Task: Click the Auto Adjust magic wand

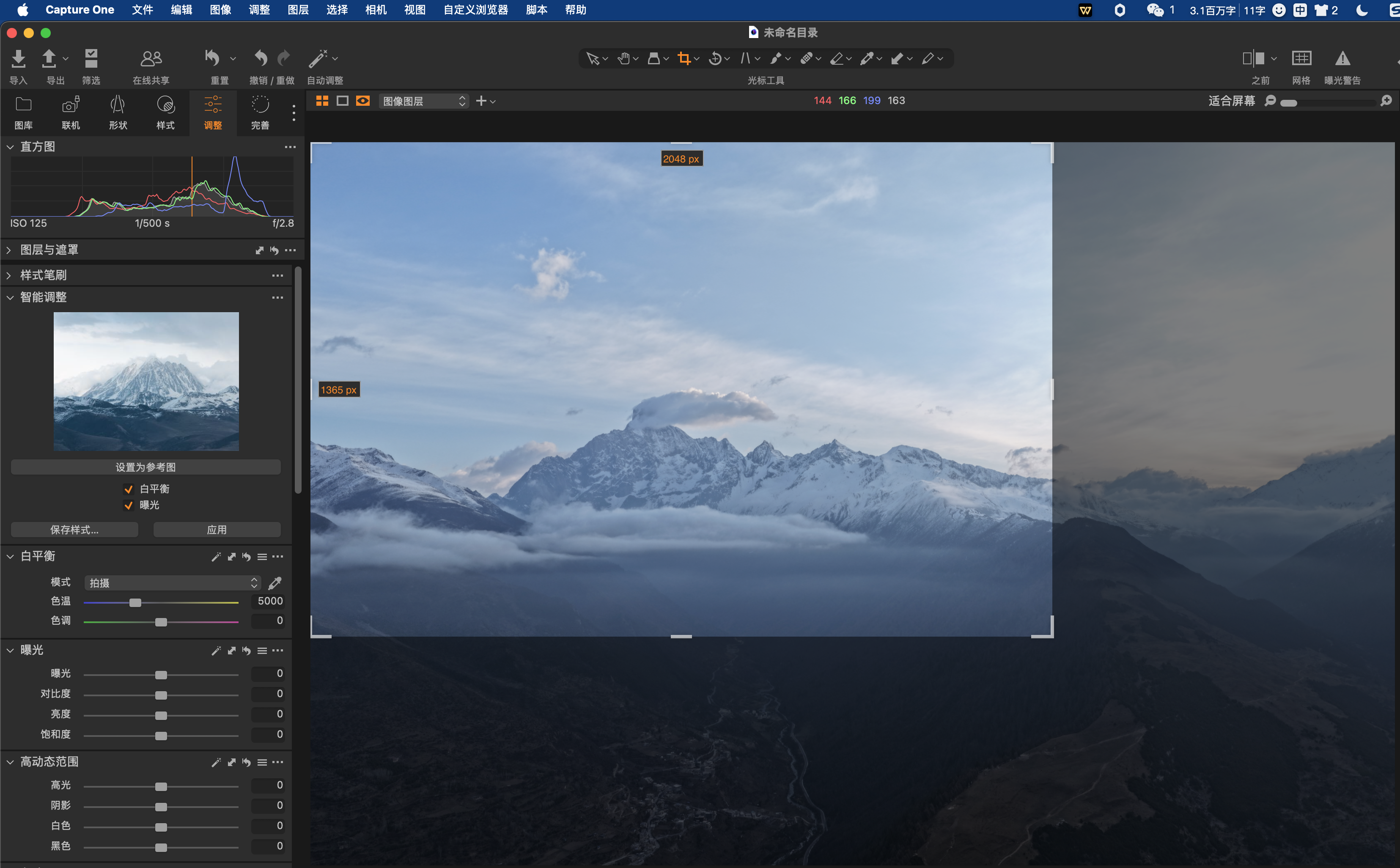Action: [318, 58]
